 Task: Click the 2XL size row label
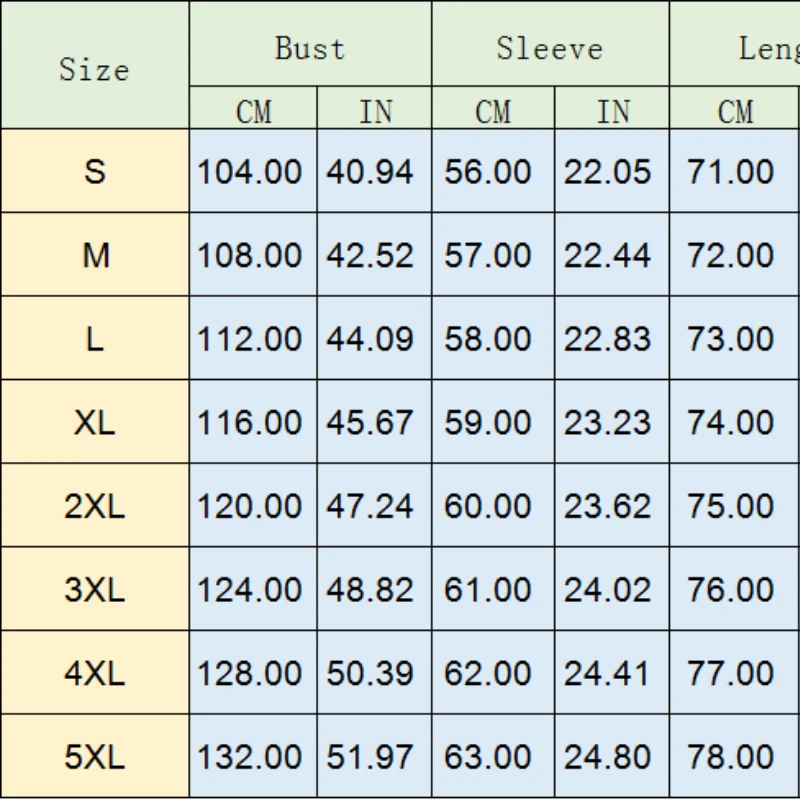94,506
